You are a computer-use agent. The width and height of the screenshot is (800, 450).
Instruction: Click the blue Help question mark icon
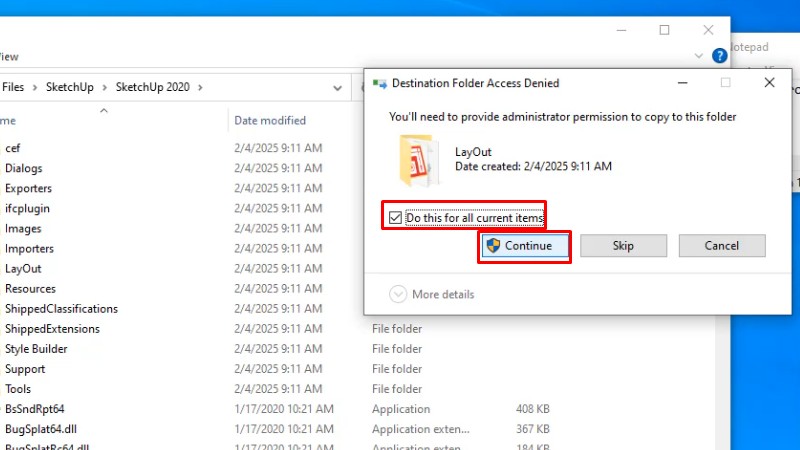click(x=719, y=56)
